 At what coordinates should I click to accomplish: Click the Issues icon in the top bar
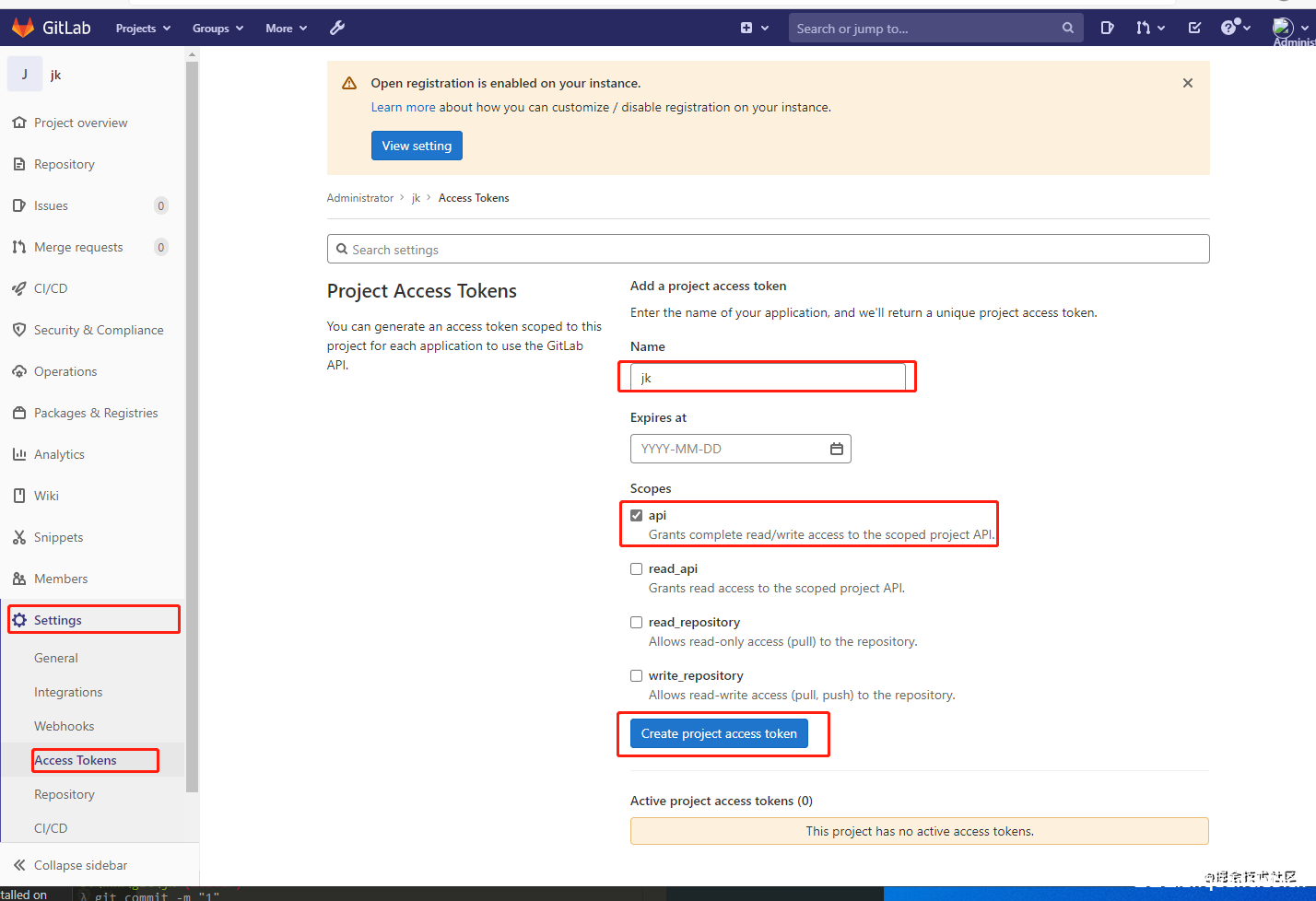(1107, 28)
